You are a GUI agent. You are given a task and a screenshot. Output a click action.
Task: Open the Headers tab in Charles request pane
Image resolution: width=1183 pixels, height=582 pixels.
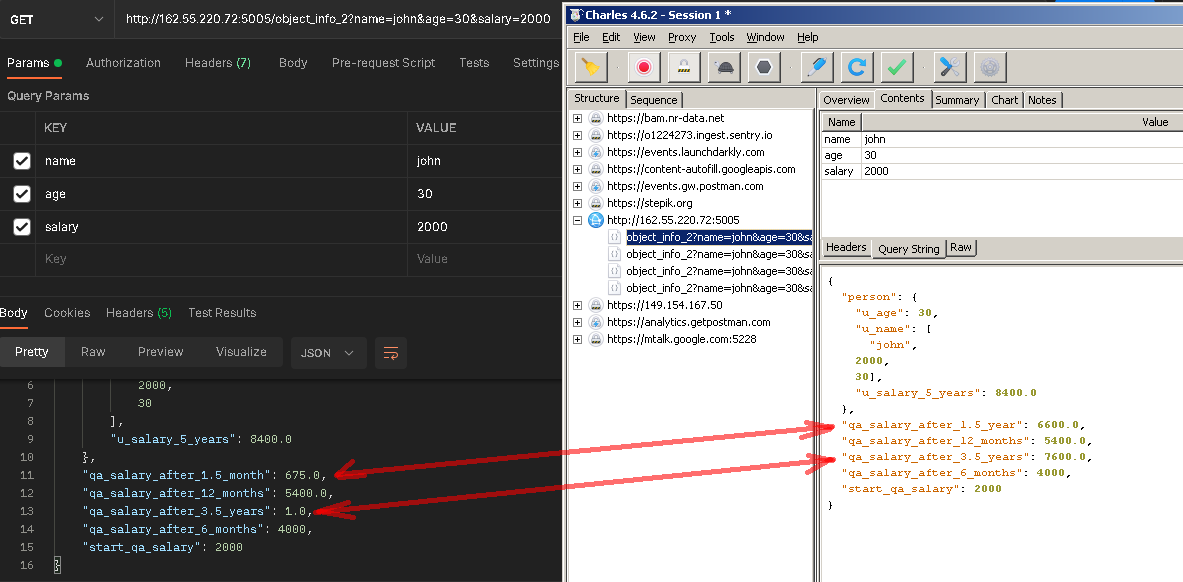click(846, 248)
